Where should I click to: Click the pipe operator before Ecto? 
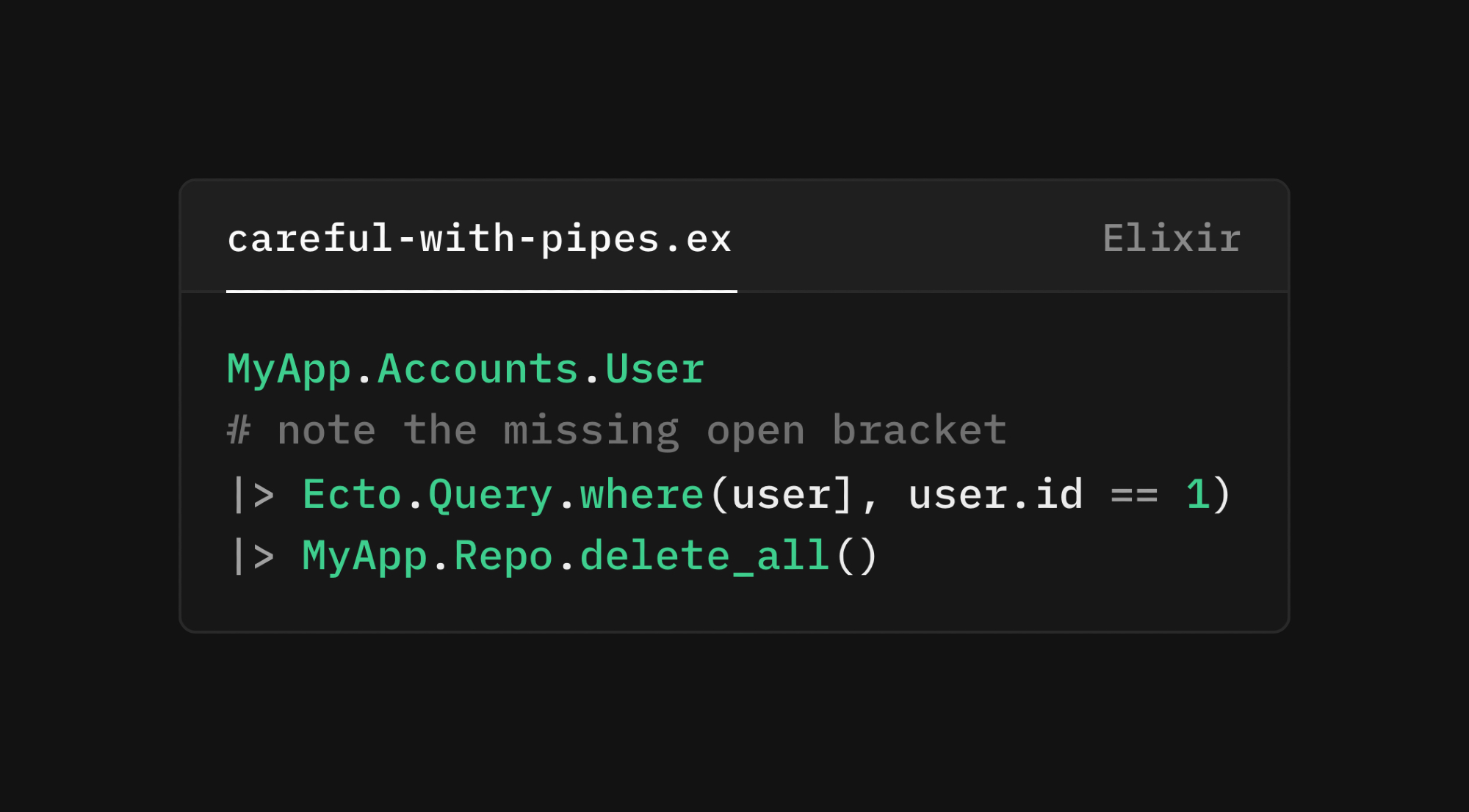(253, 495)
